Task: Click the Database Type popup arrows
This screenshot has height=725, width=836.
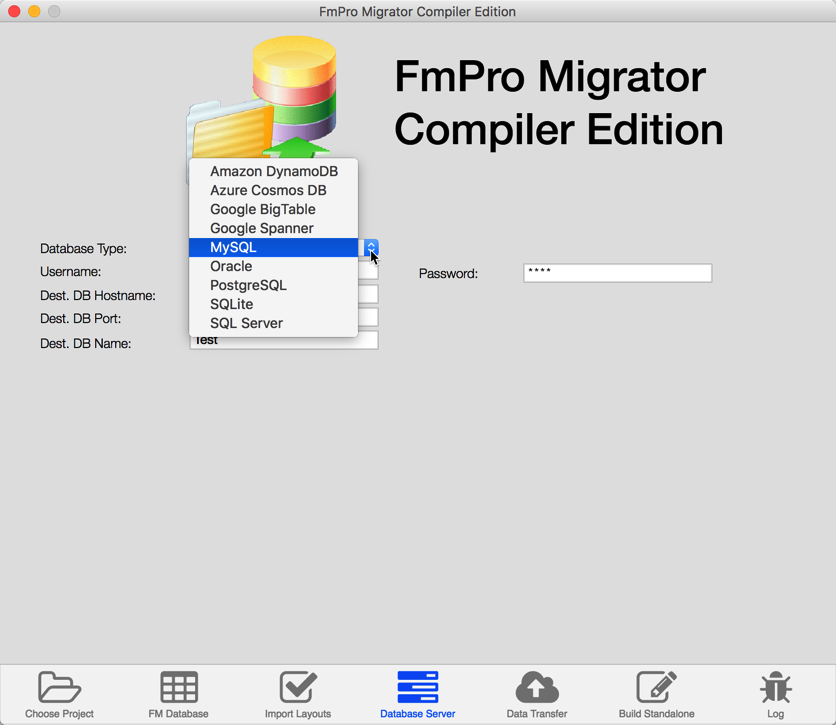Action: (371, 247)
